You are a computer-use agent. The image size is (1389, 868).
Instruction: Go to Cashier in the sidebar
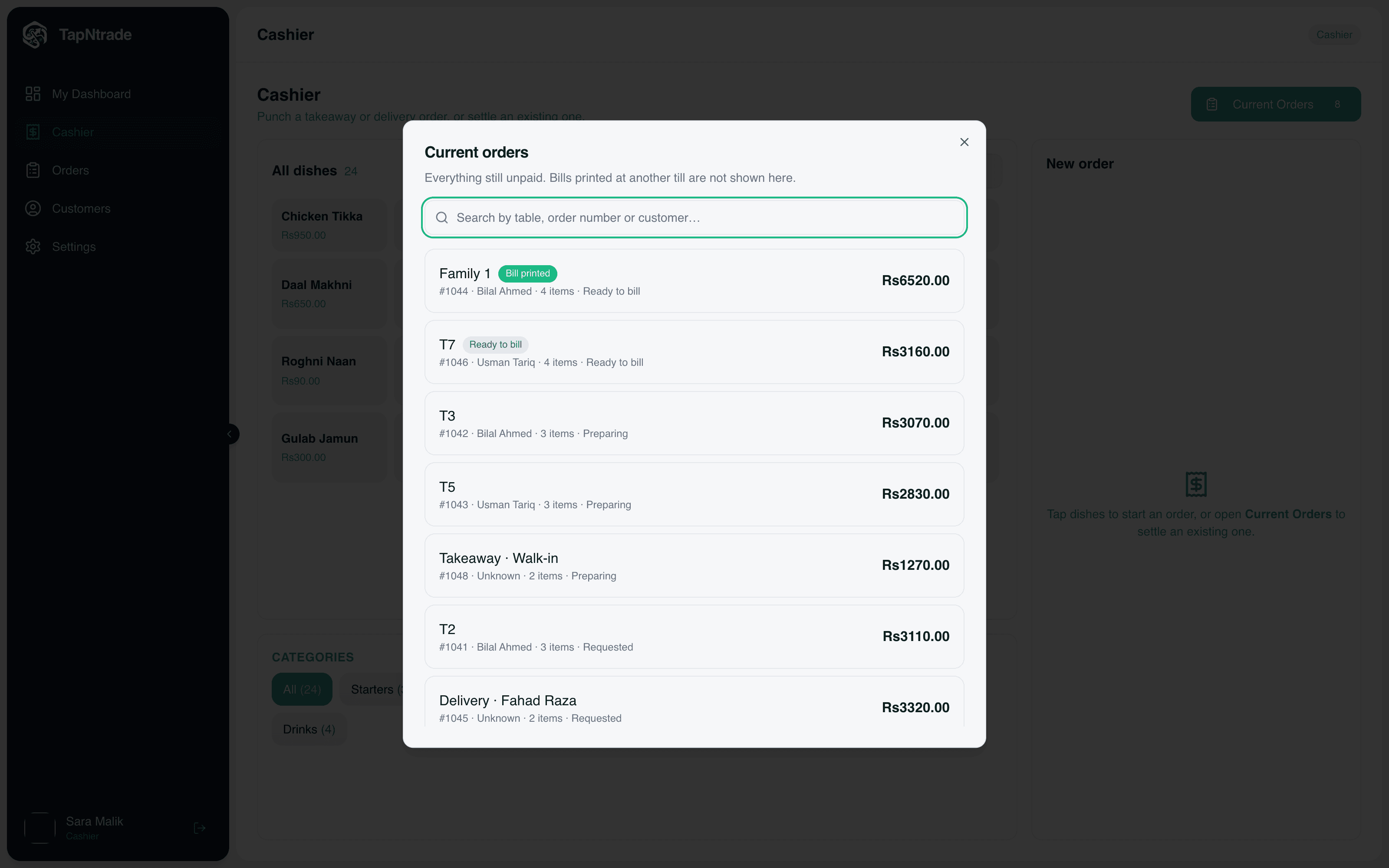tap(118, 132)
